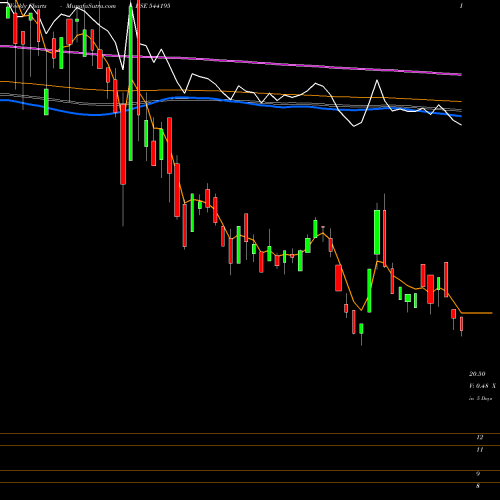Click the 'in 5 Days' label
The width and height of the screenshot is (500, 500).
(480, 398)
